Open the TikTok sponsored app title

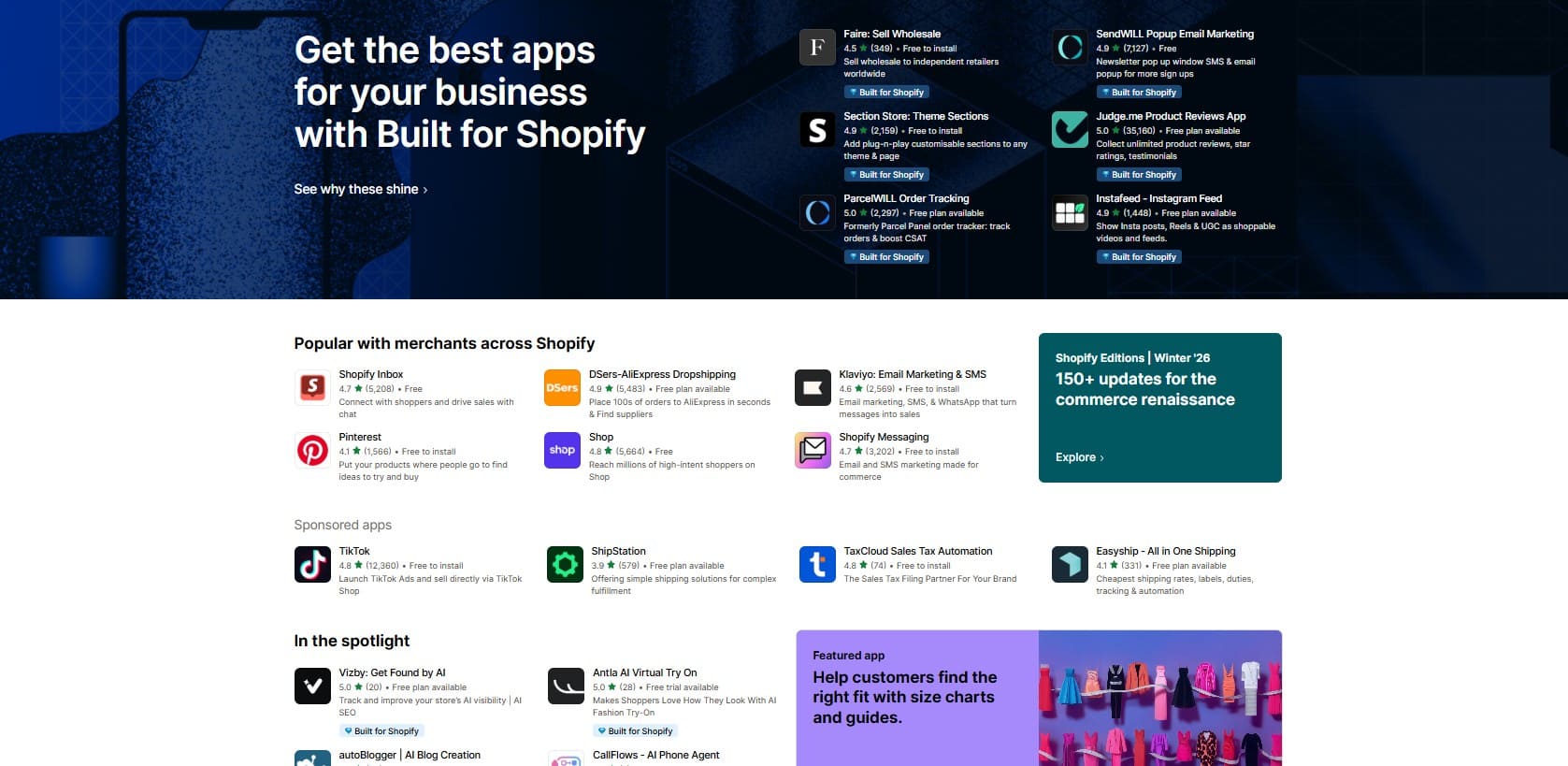pos(354,551)
